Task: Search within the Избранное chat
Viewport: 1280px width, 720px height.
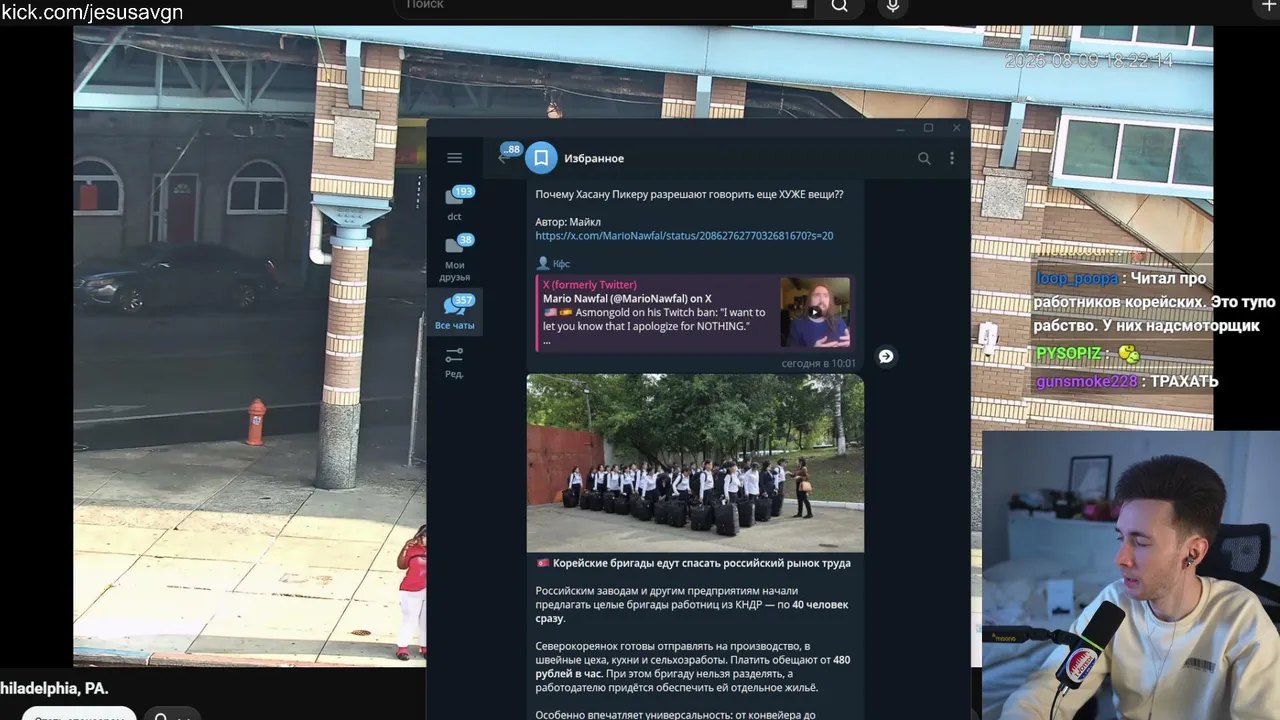Action: point(924,158)
